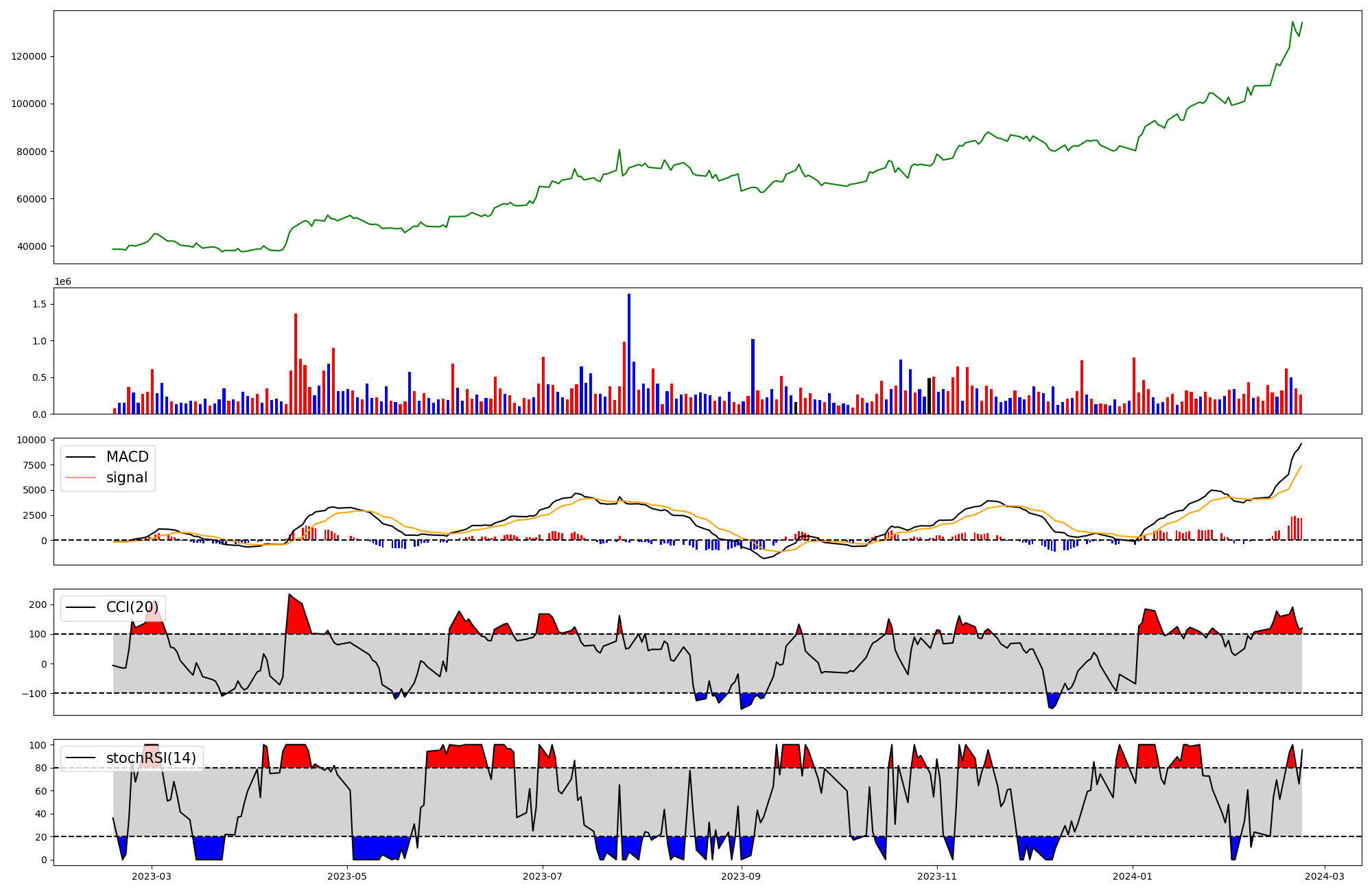Click the -100 tick on CCI axis
The height and width of the screenshot is (892, 1372).
pos(34,694)
